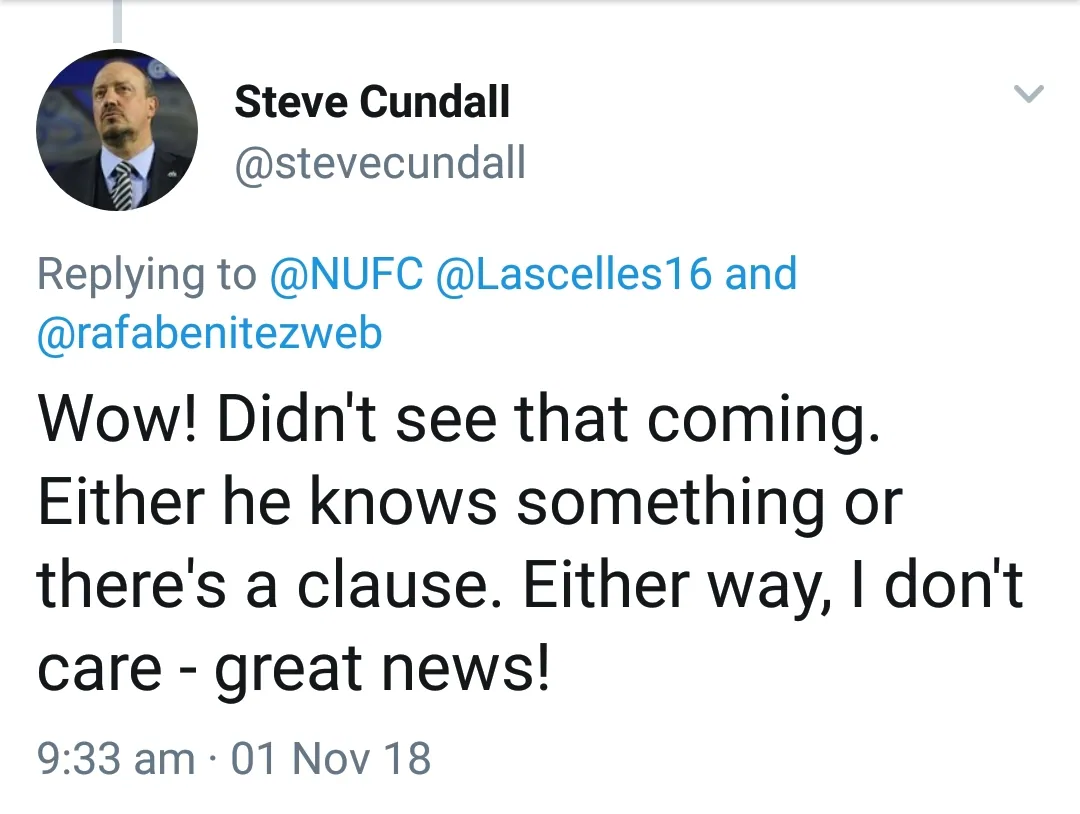Click the 'Replying to' label
The image size is (1080, 814).
click(x=146, y=274)
